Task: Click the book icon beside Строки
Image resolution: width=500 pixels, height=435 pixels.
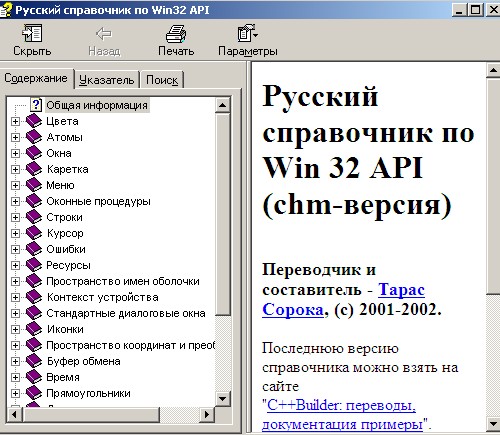Action: [34, 217]
